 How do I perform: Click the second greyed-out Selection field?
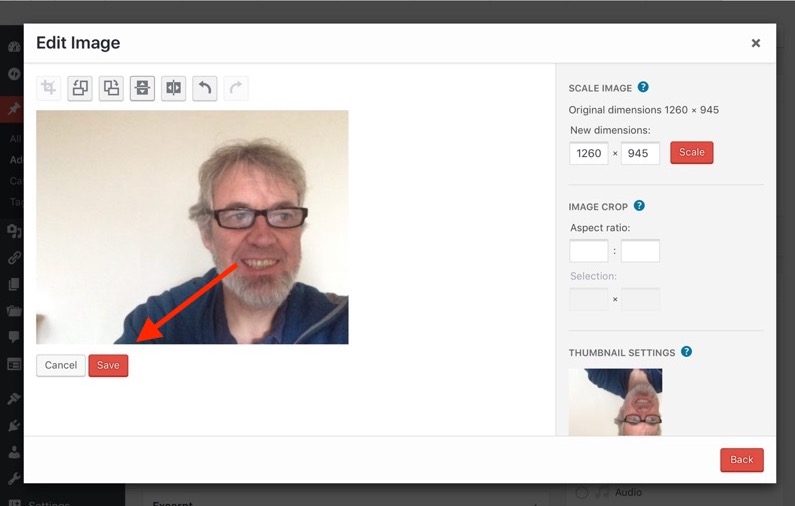640,299
